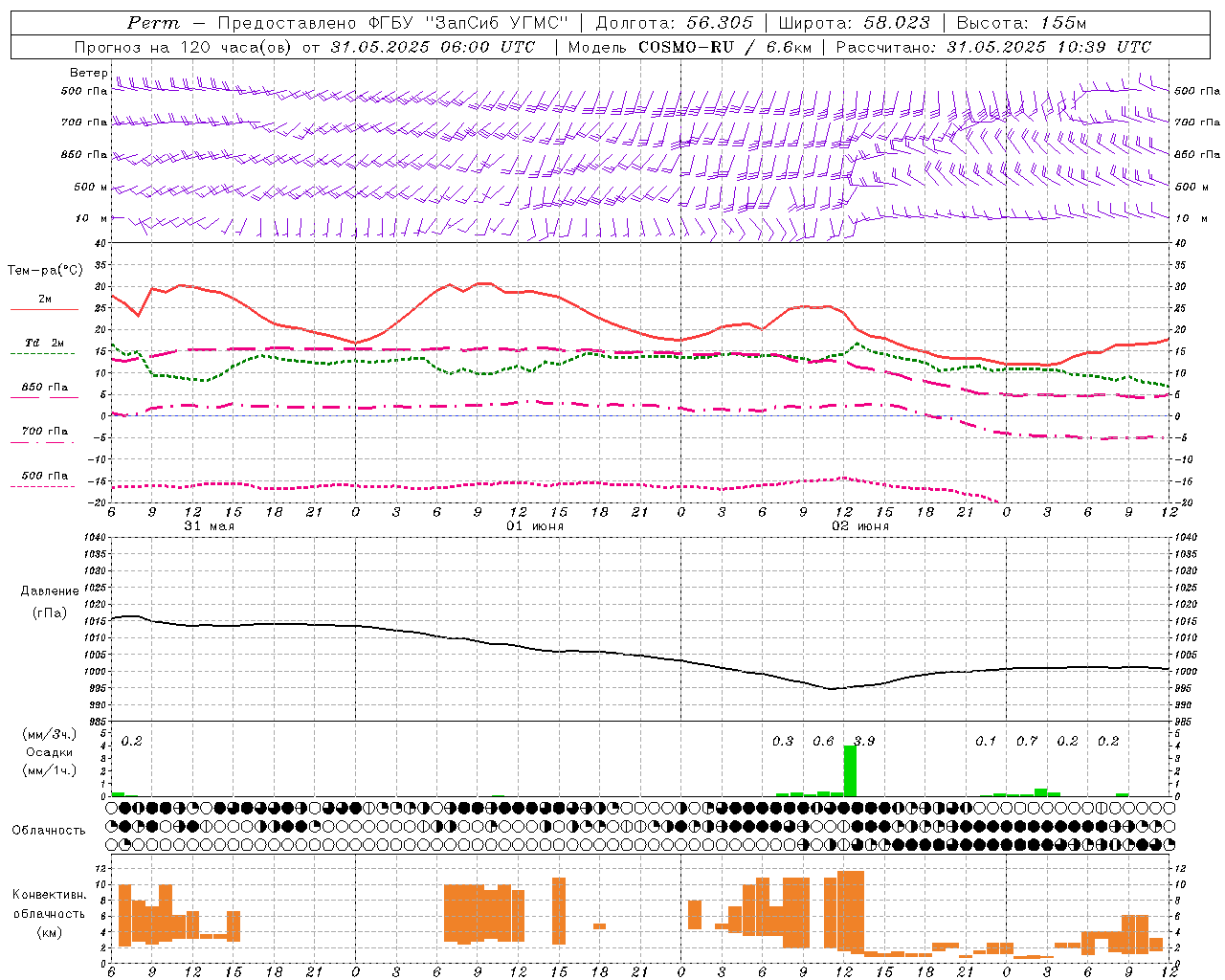Click the Давление panel label
Image resolution: width=1225 pixels, height=980 pixels.
(x=50, y=590)
